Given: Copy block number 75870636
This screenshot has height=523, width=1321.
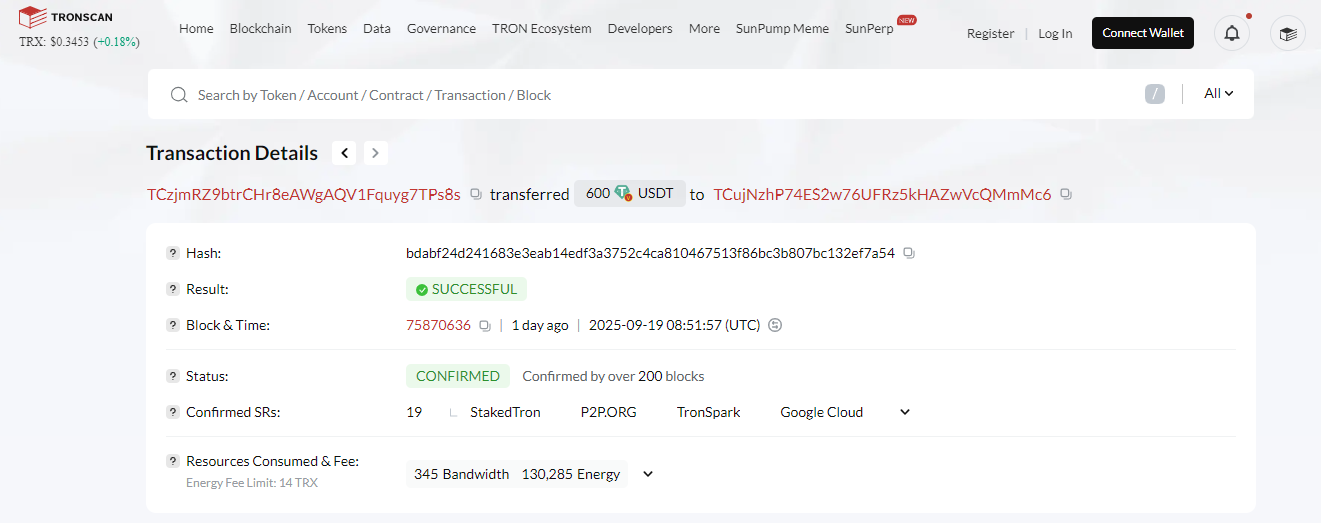Looking at the screenshot, I should pyautogui.click(x=485, y=325).
